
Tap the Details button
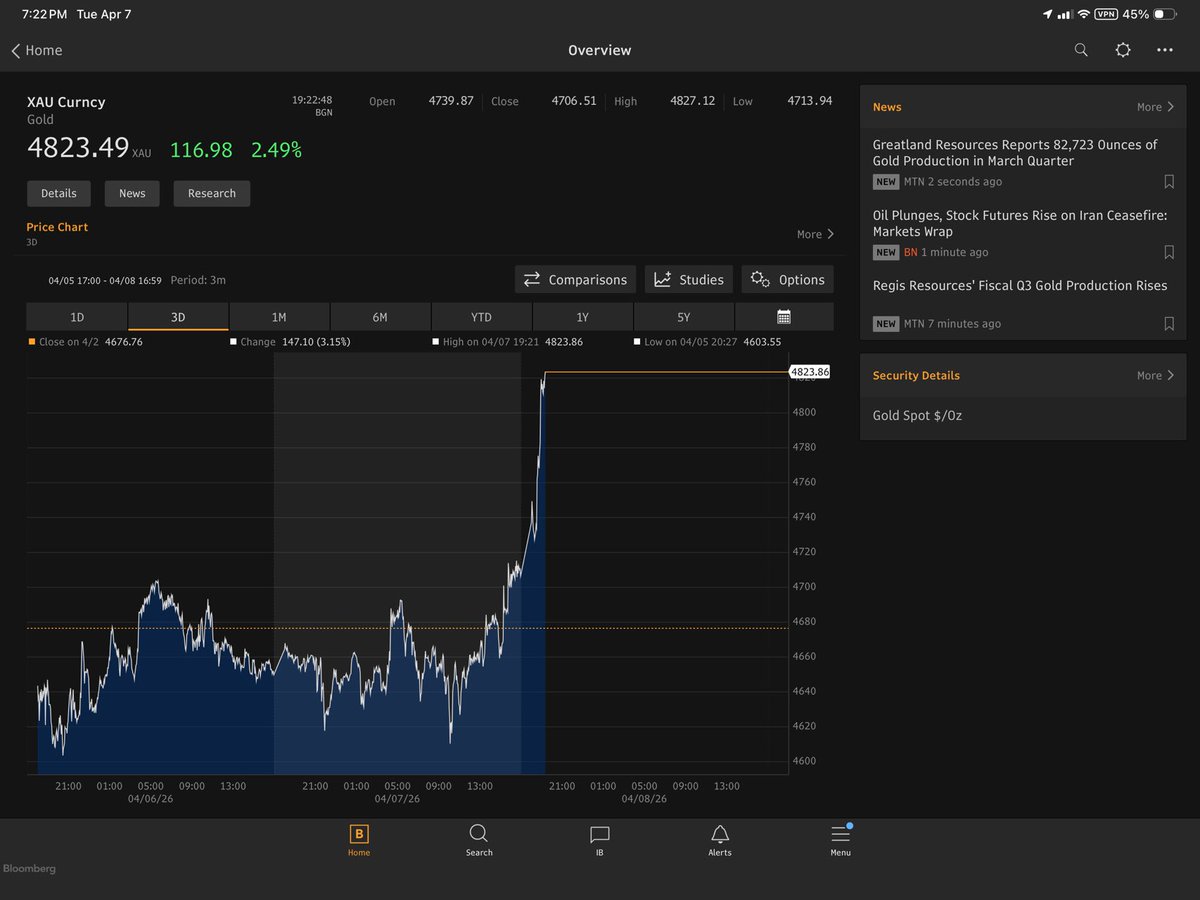[59, 194]
